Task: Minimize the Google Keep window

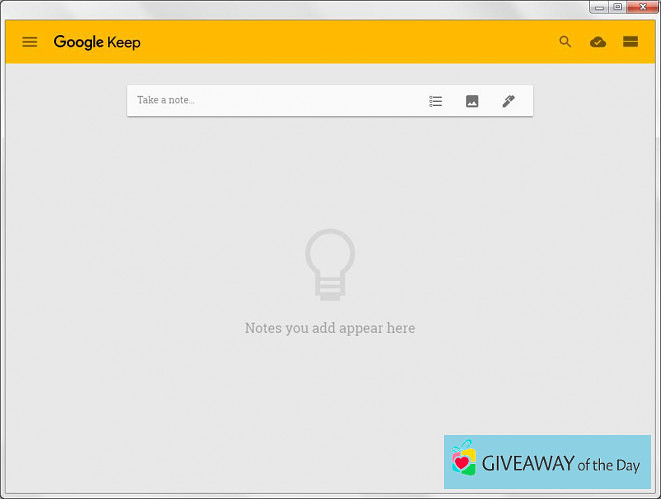Action: click(599, 7)
